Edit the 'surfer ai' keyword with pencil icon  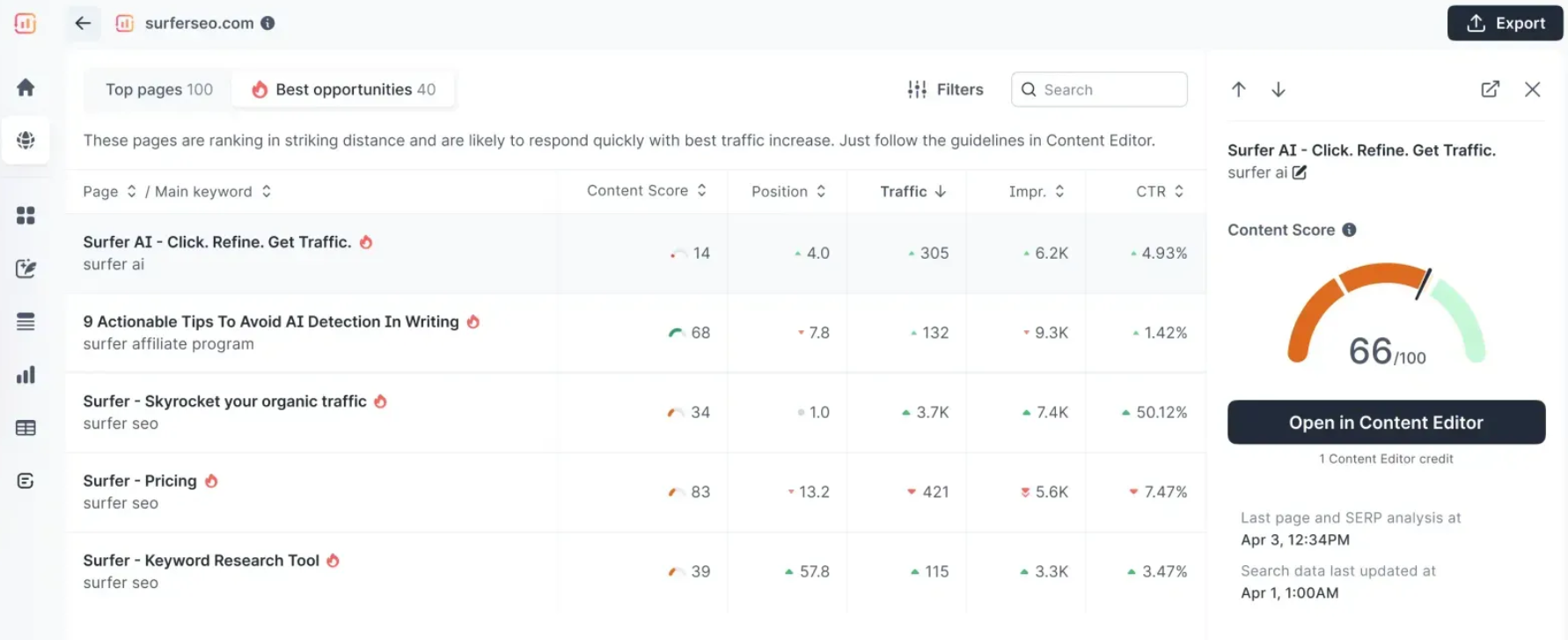point(1300,173)
